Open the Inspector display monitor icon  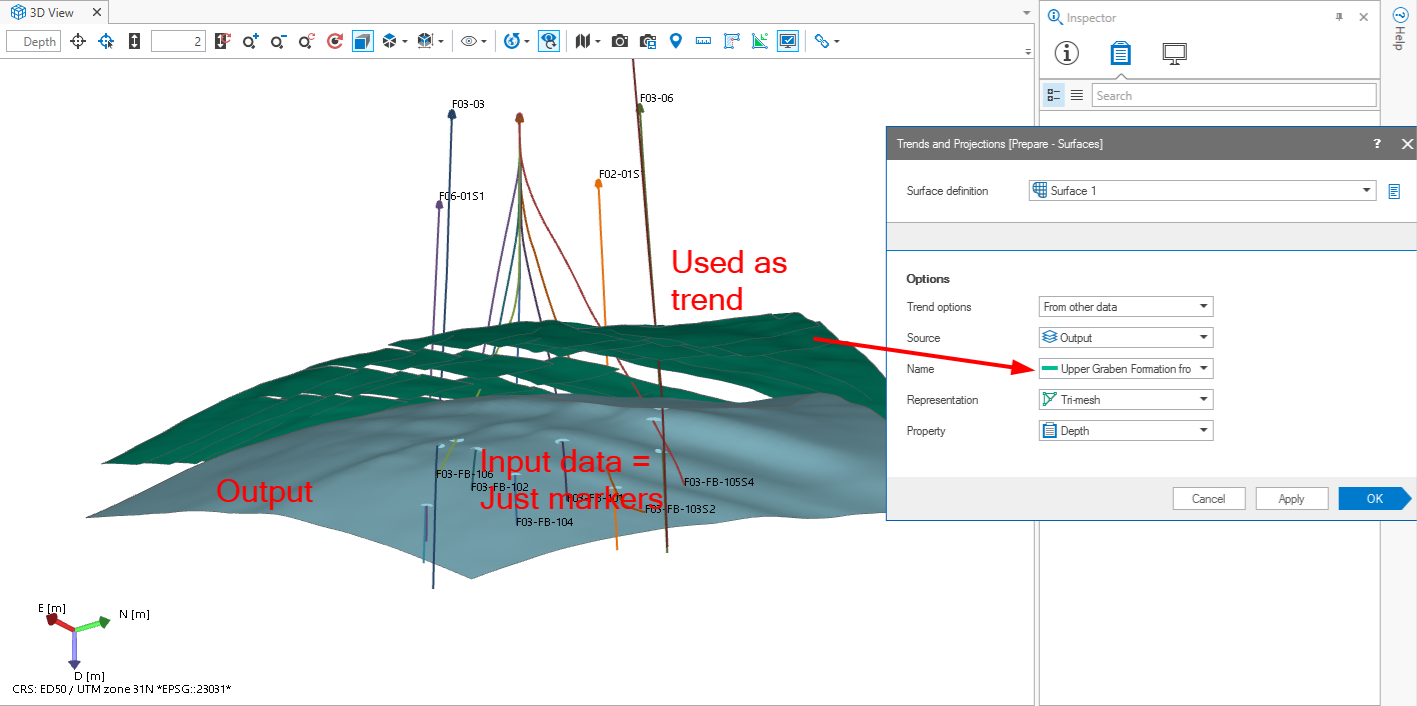pyautogui.click(x=1174, y=54)
